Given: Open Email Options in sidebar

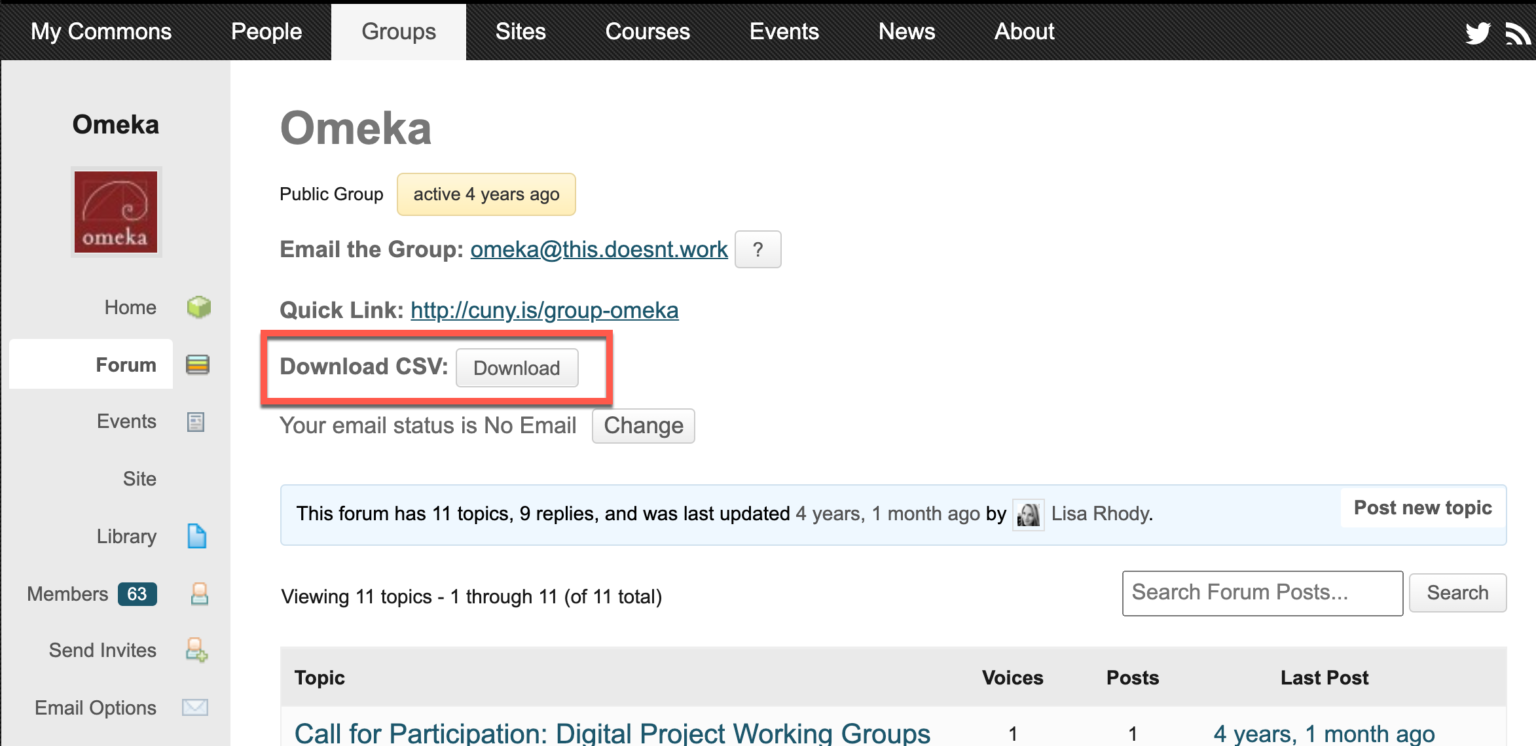Looking at the screenshot, I should [x=96, y=708].
